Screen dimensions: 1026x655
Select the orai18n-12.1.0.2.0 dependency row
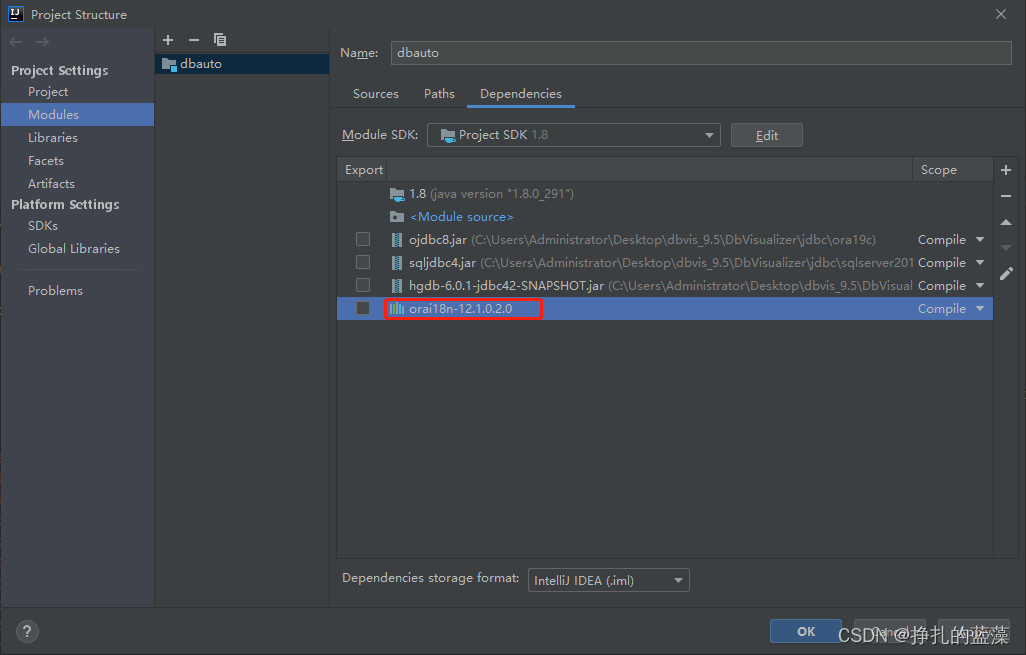pyautogui.click(x=665, y=309)
